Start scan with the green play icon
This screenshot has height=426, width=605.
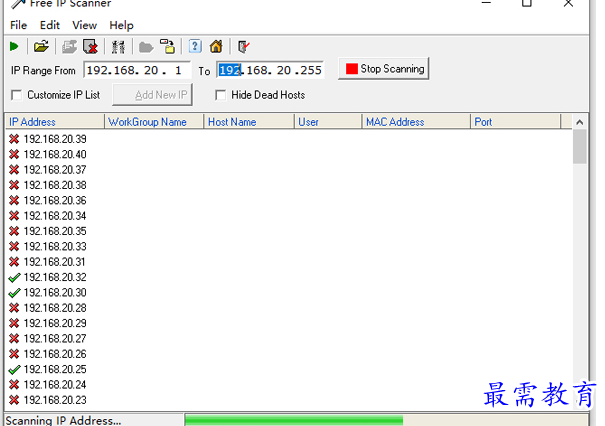[14, 47]
